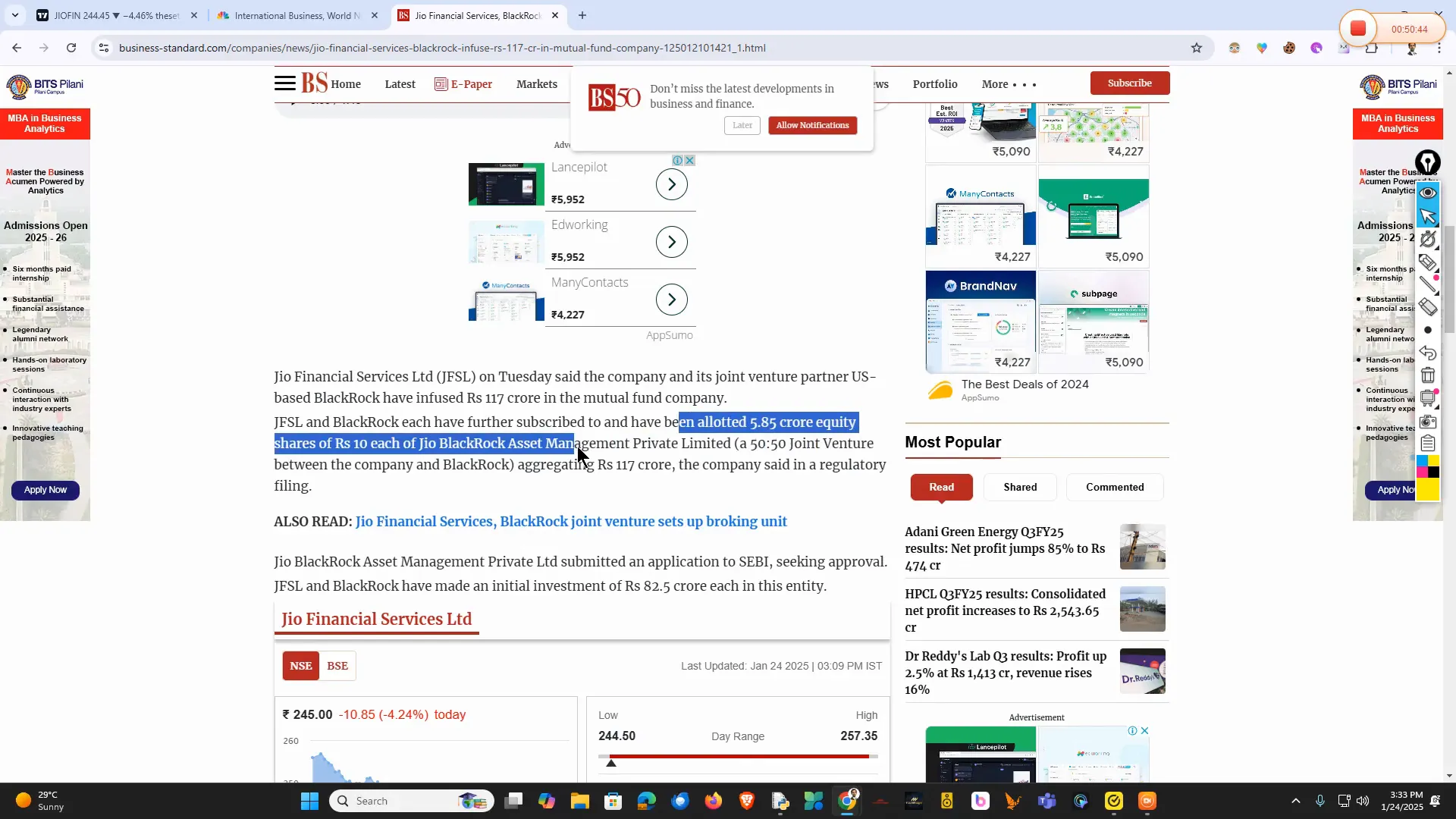Image resolution: width=1456 pixels, height=819 pixels.
Task: Select the Shared tab under Most Popular
Action: [x=1019, y=487]
